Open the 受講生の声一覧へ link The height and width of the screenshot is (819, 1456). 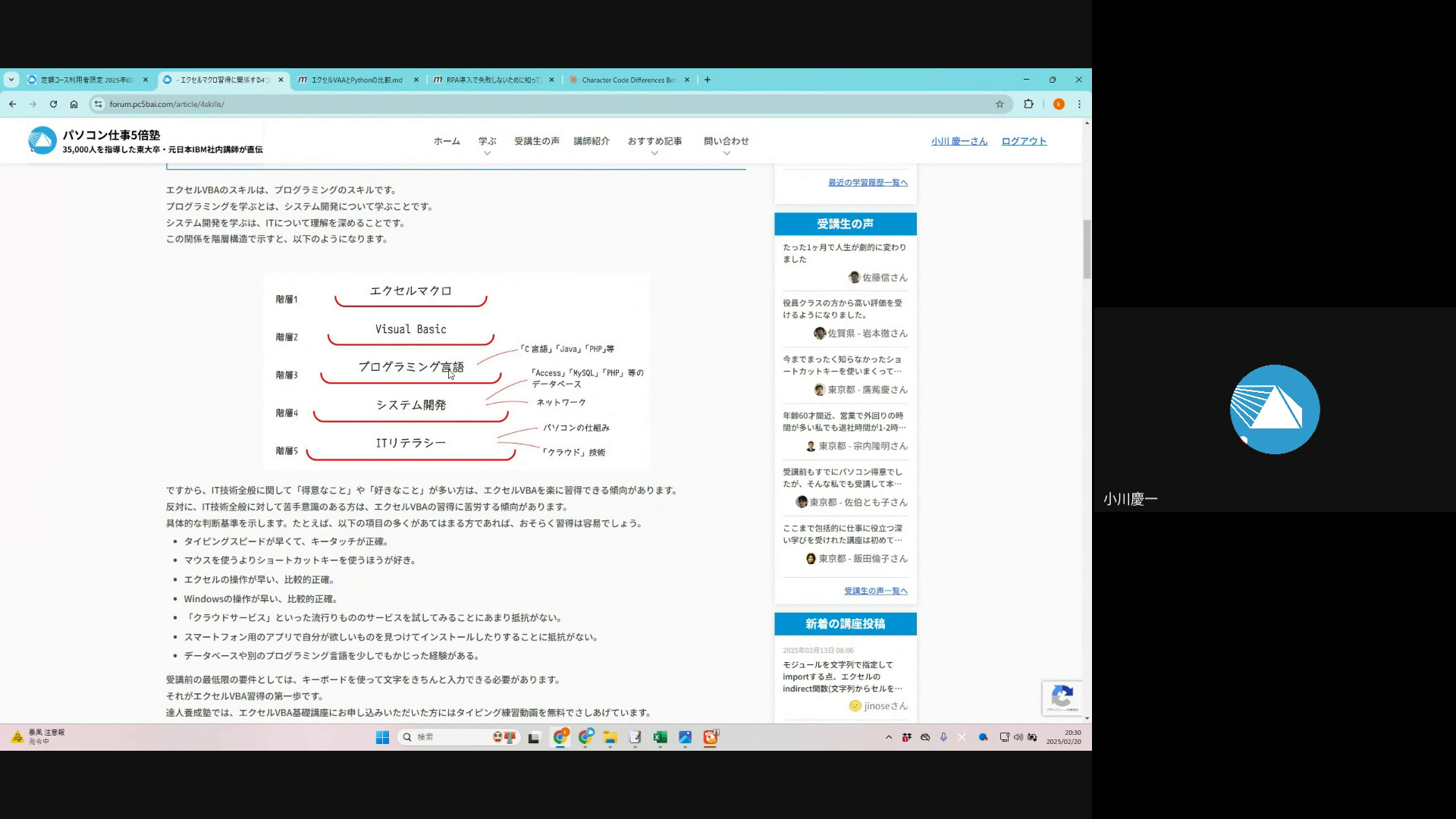[875, 591]
